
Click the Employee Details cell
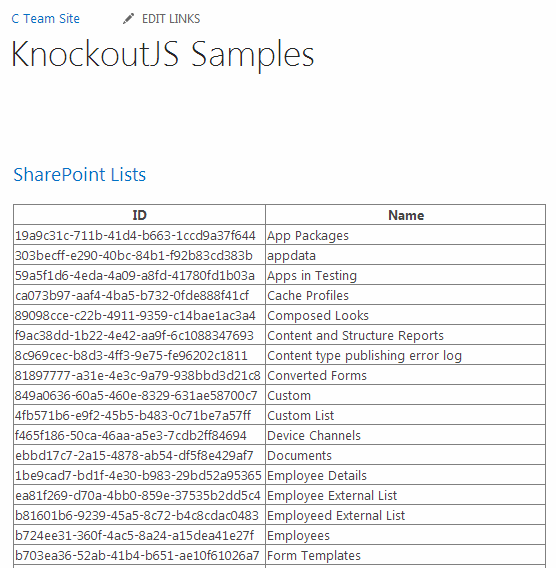(406, 475)
